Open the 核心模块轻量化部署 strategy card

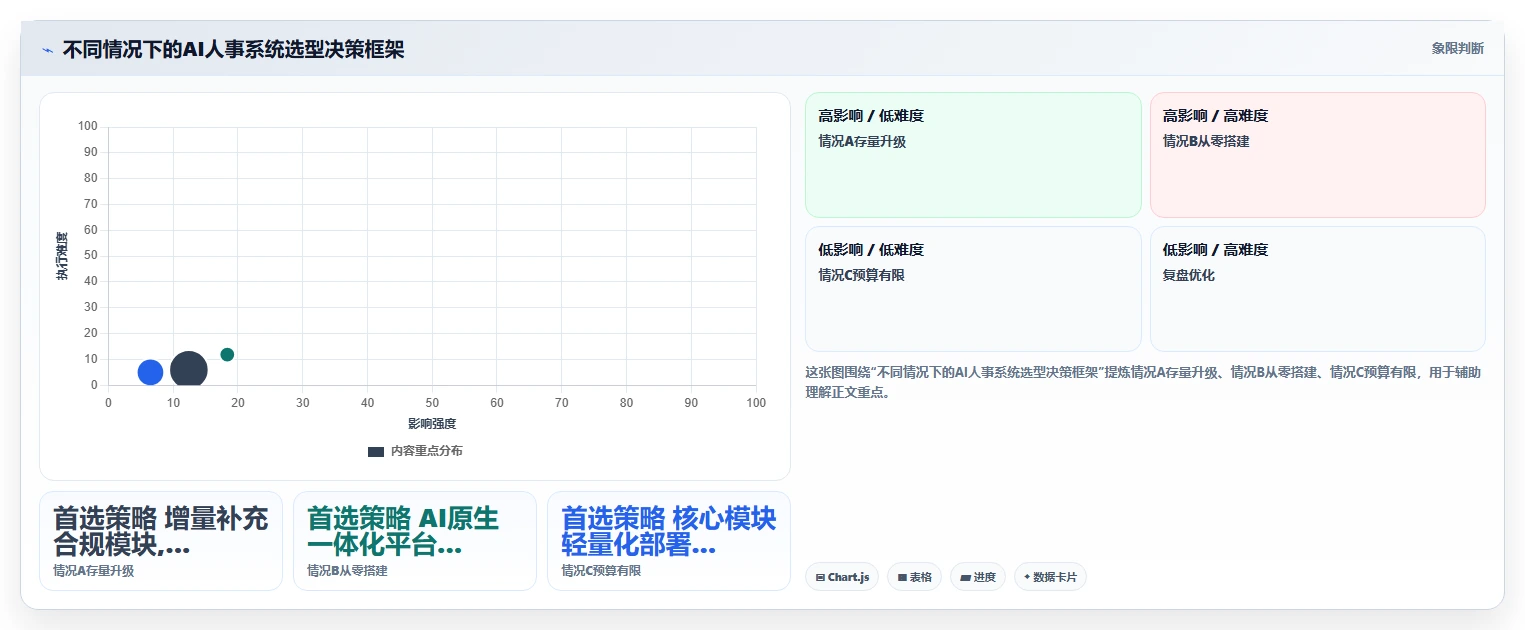click(669, 540)
